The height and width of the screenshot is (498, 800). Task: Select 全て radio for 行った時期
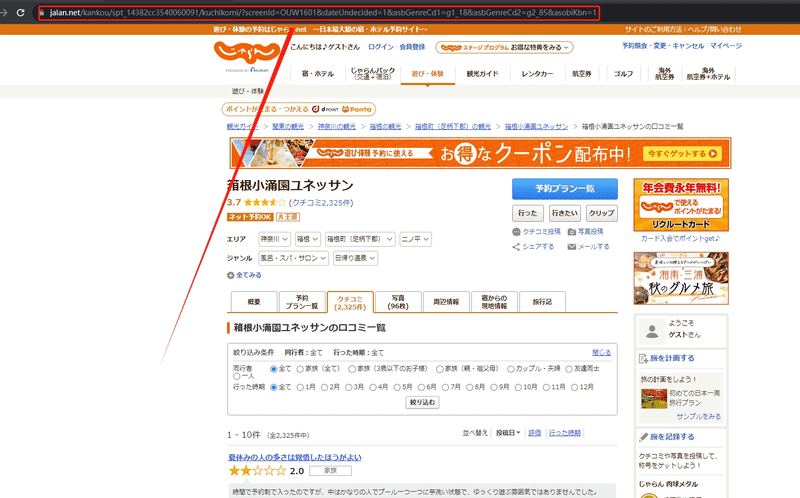click(273, 388)
